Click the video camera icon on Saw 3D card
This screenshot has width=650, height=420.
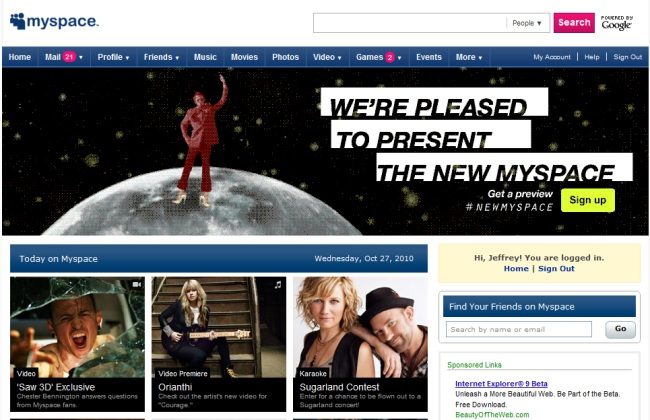point(137,284)
